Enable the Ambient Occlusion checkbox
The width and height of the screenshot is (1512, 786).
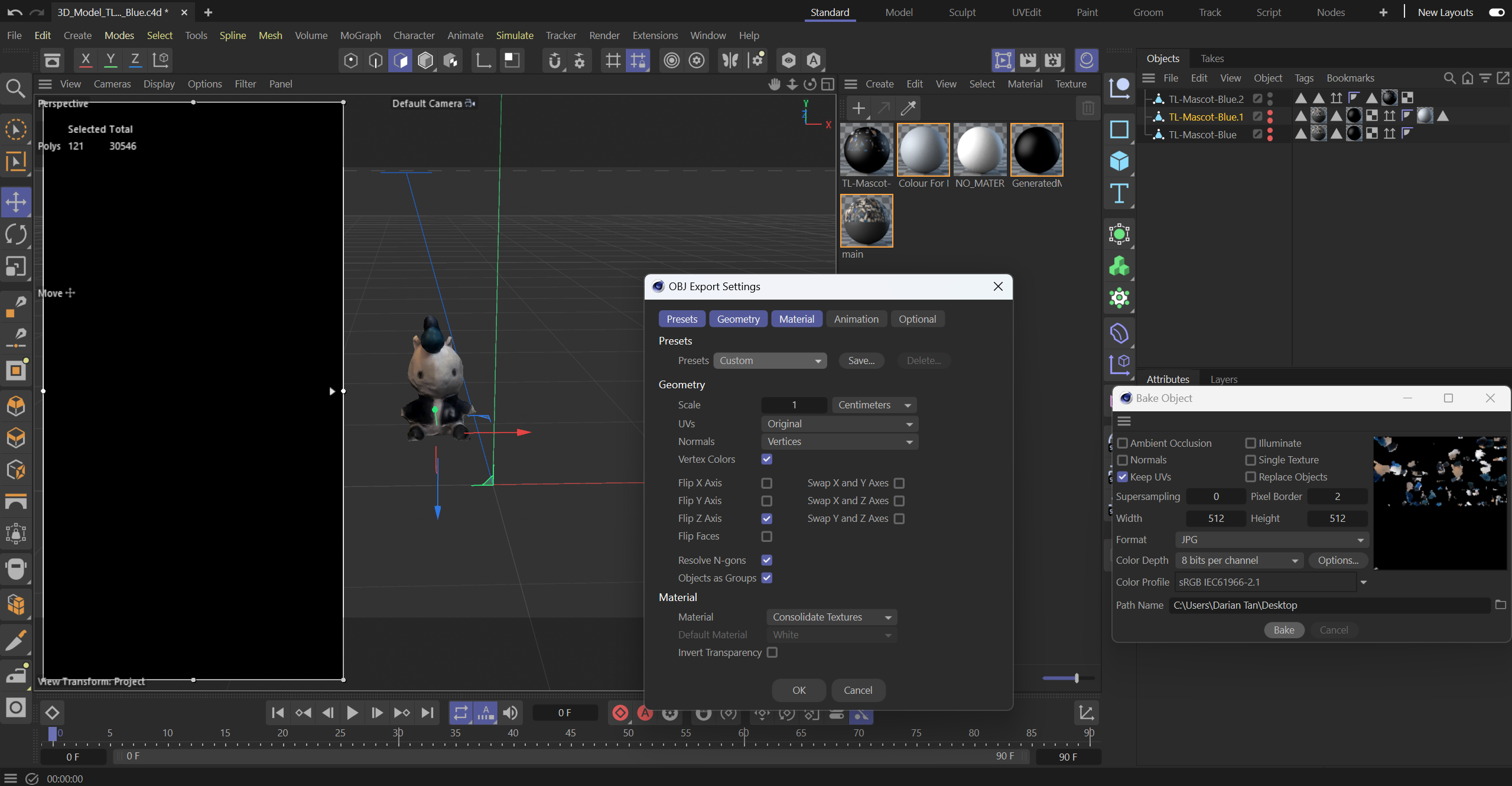click(x=1122, y=443)
